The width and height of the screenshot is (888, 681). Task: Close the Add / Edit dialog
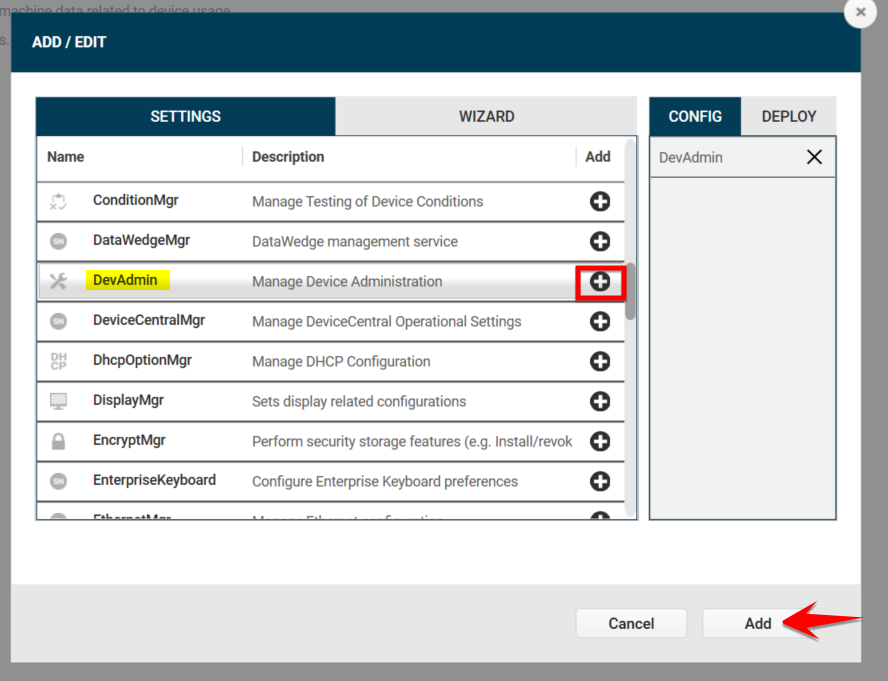[x=860, y=13]
